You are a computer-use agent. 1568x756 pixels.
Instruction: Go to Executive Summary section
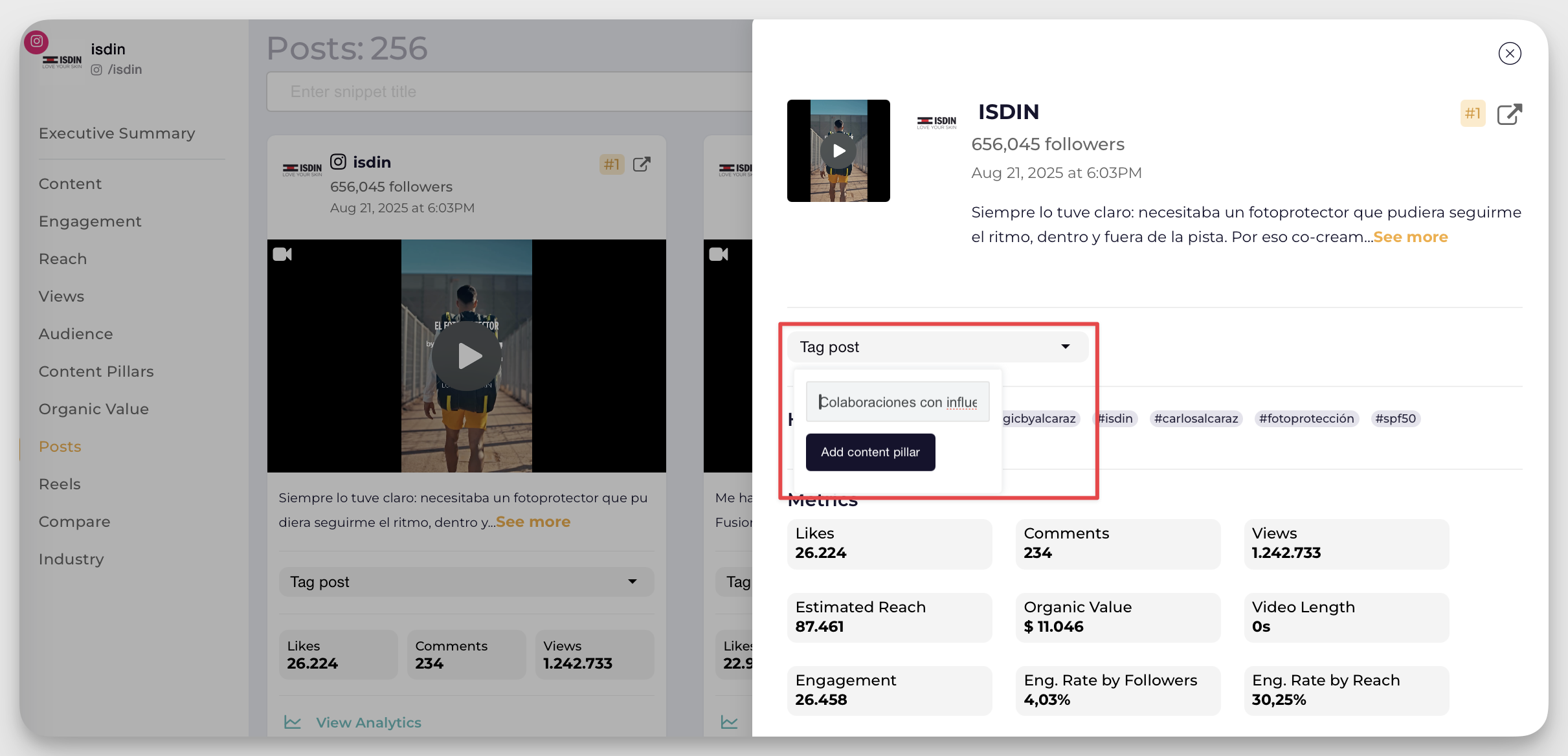pyautogui.click(x=117, y=133)
